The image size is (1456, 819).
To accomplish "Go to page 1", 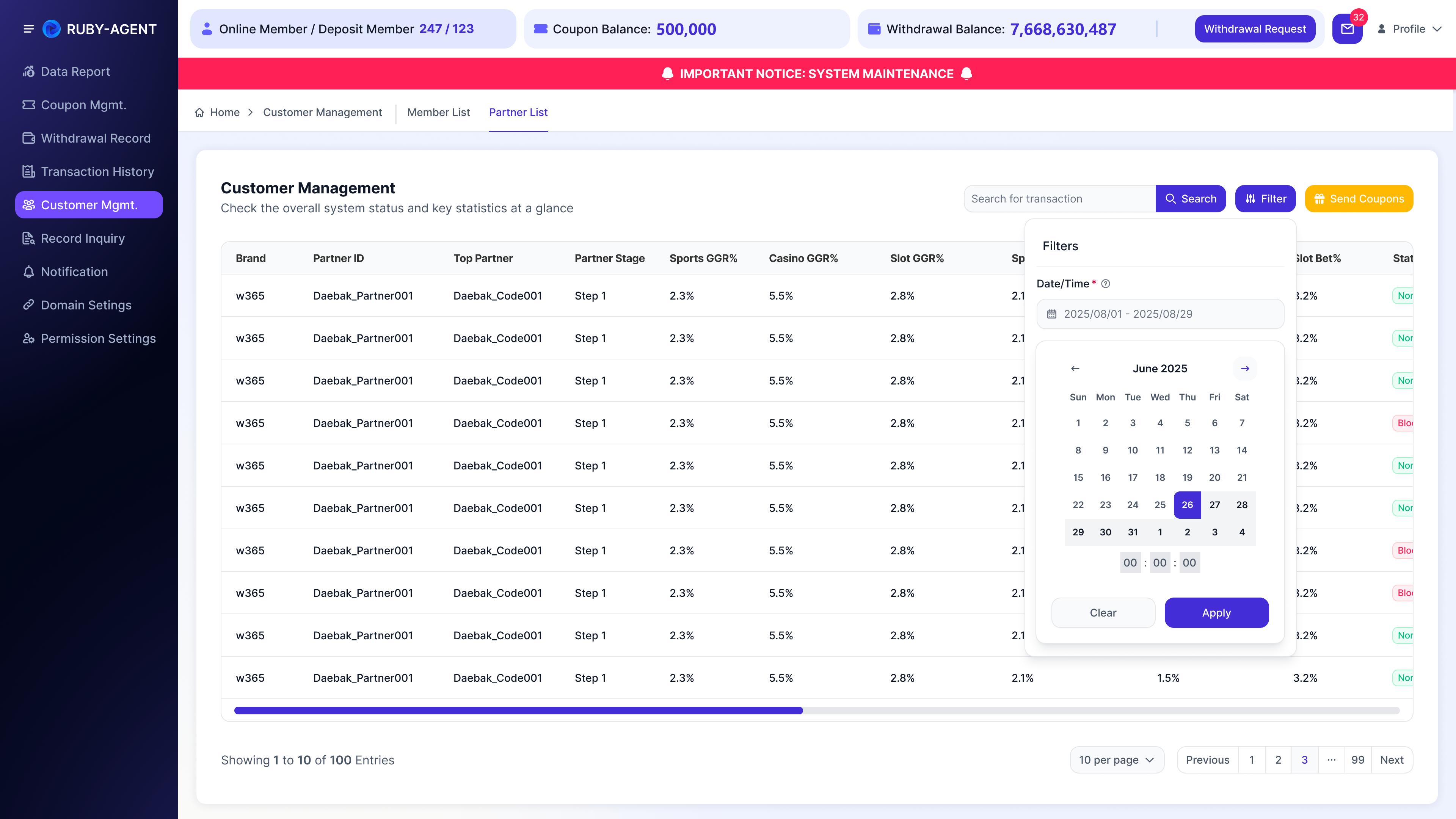I will [x=1251, y=760].
